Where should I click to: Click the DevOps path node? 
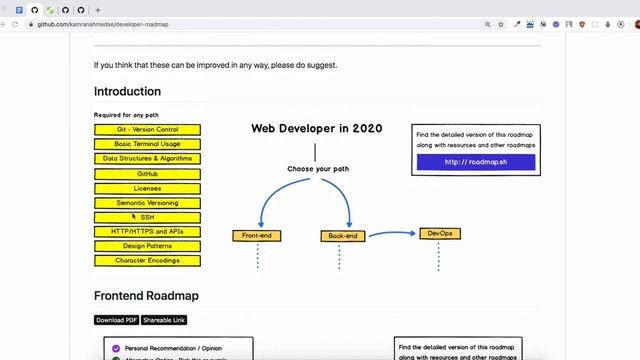point(440,233)
